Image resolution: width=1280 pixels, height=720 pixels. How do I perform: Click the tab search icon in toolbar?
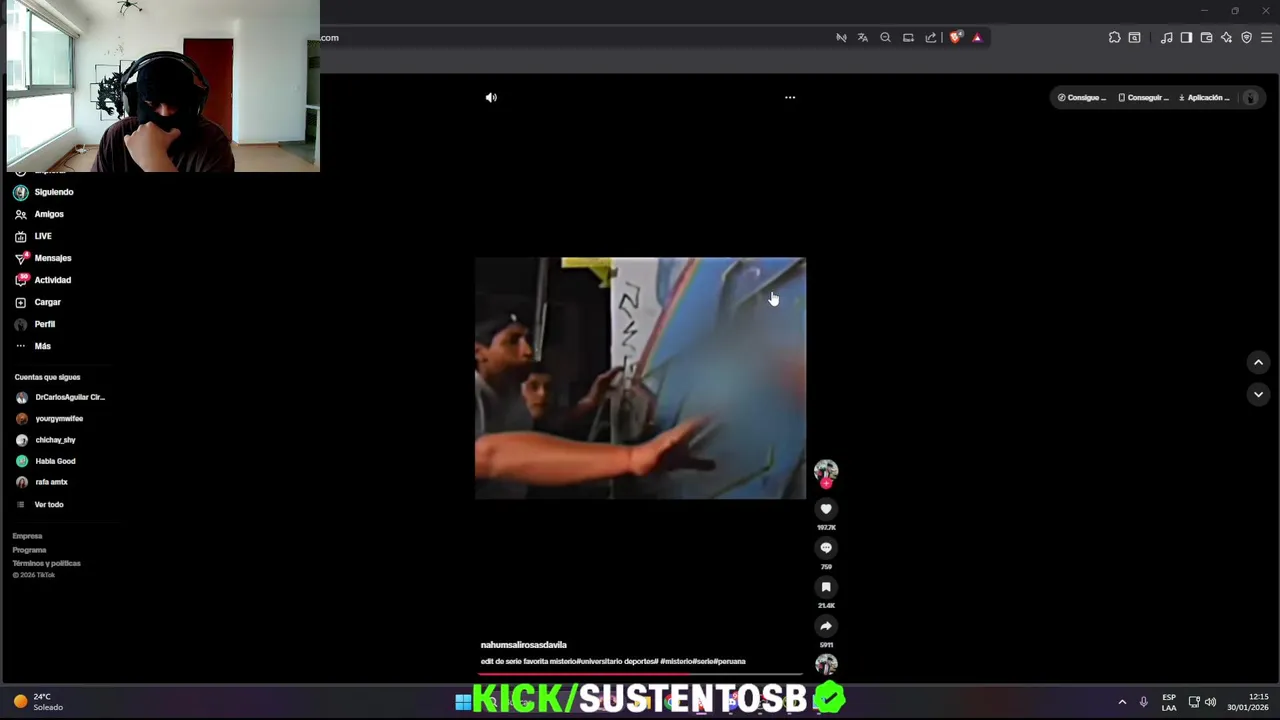[1135, 38]
